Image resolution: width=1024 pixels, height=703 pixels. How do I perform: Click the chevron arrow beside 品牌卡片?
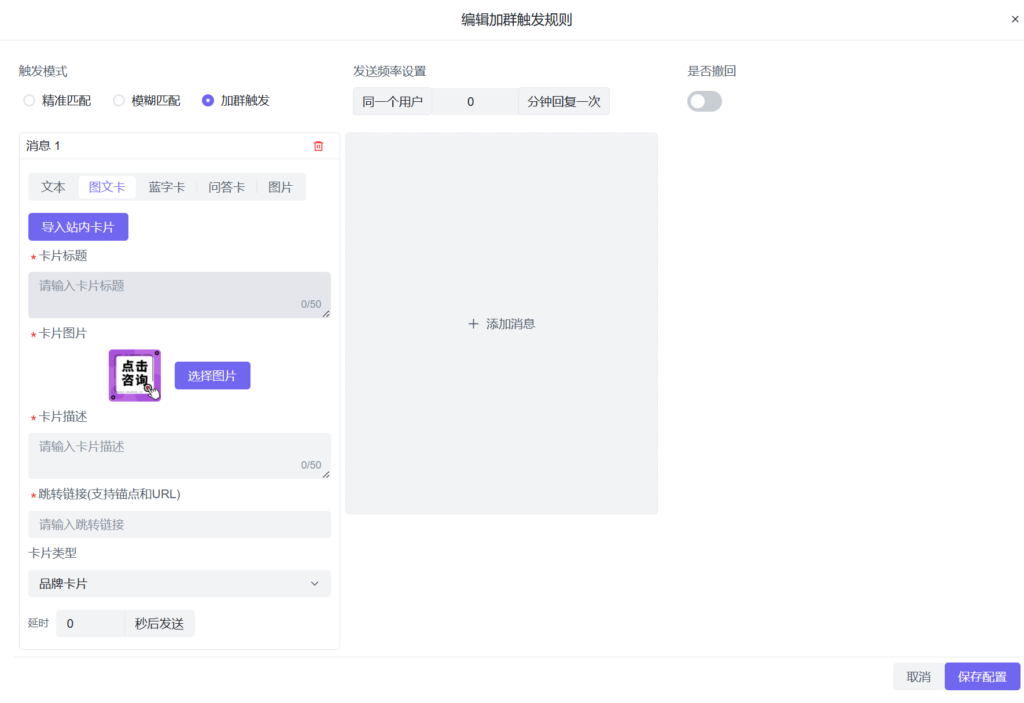(x=314, y=584)
